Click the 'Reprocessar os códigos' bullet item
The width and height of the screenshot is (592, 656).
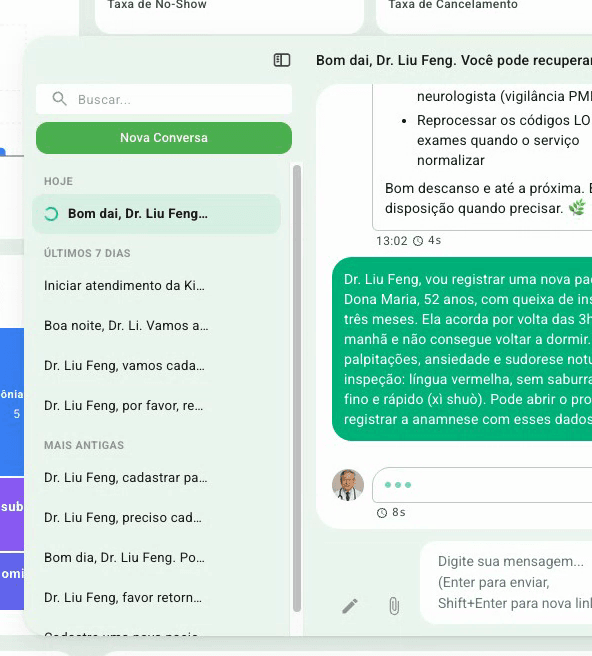point(504,140)
